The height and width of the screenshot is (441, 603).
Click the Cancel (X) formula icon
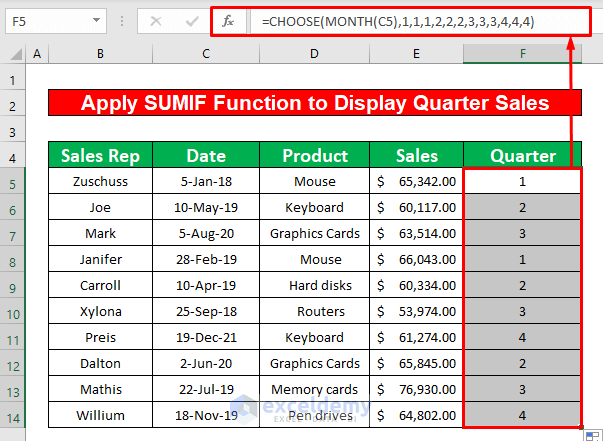pos(154,19)
